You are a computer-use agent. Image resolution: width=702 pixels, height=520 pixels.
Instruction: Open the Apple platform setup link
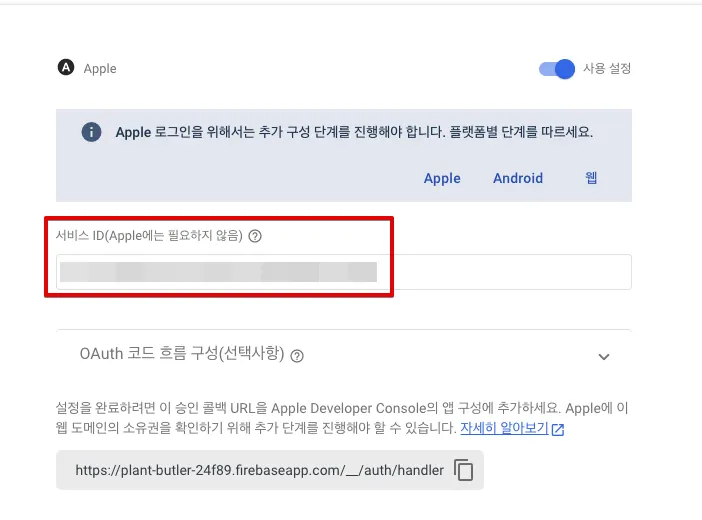pyautogui.click(x=442, y=178)
